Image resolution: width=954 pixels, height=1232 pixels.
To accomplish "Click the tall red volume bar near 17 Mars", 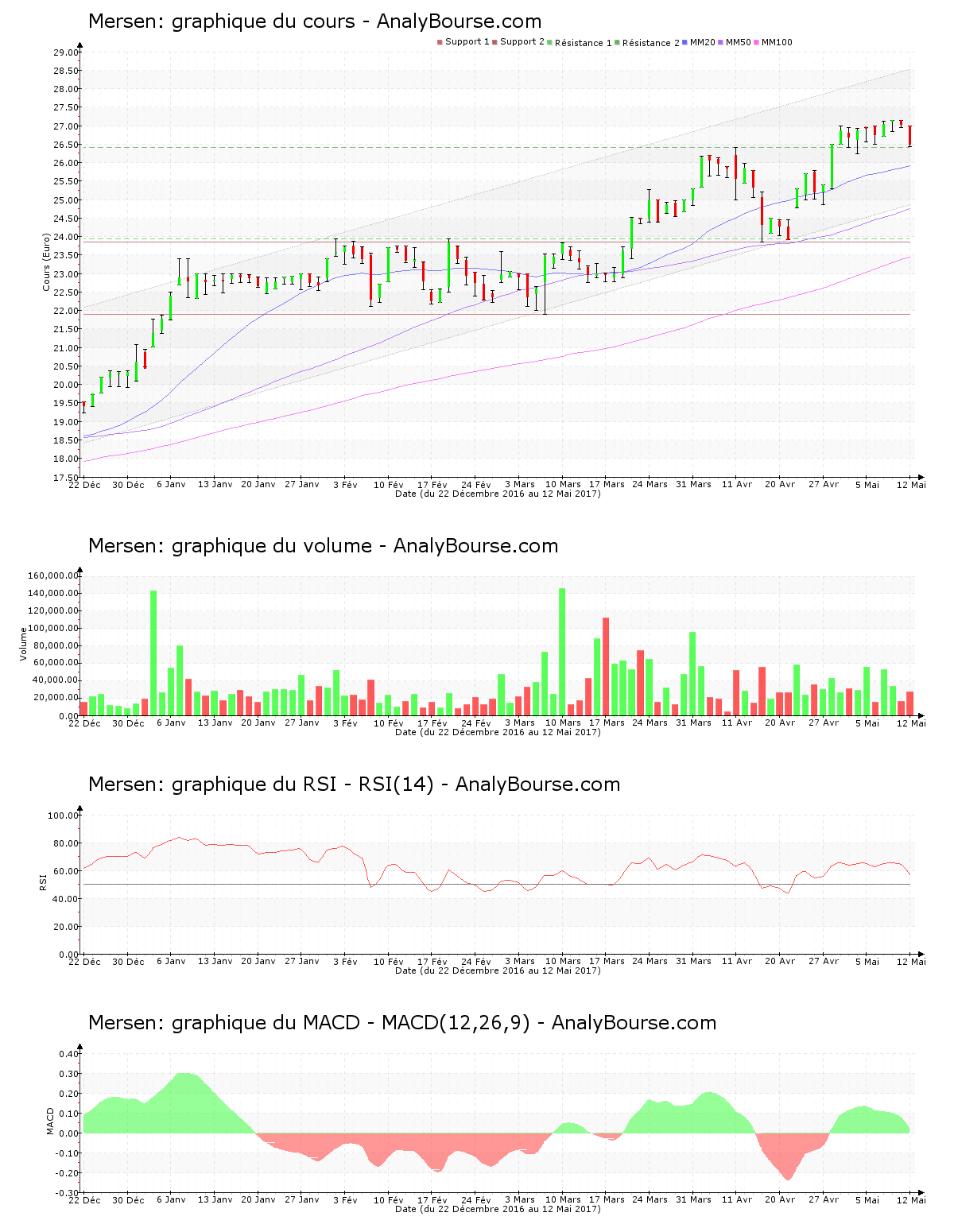I will coord(606,667).
